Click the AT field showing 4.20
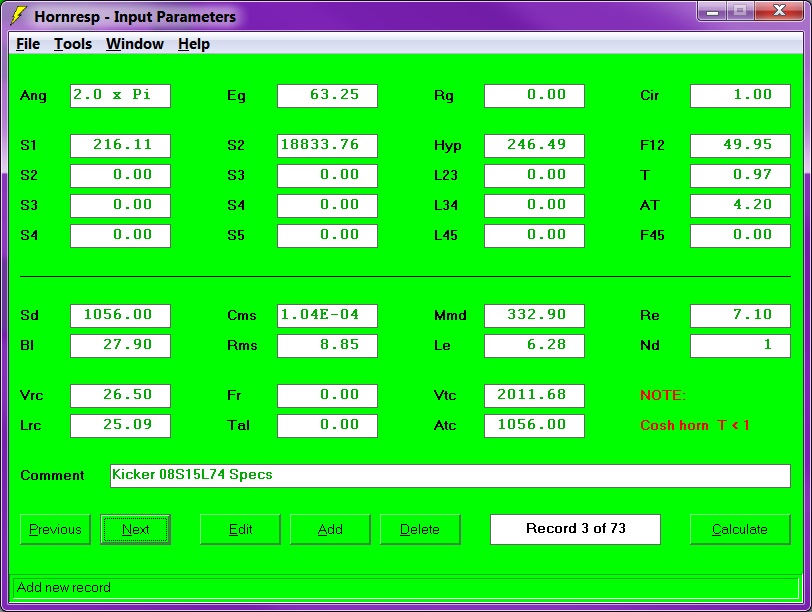812x612 pixels. point(741,206)
